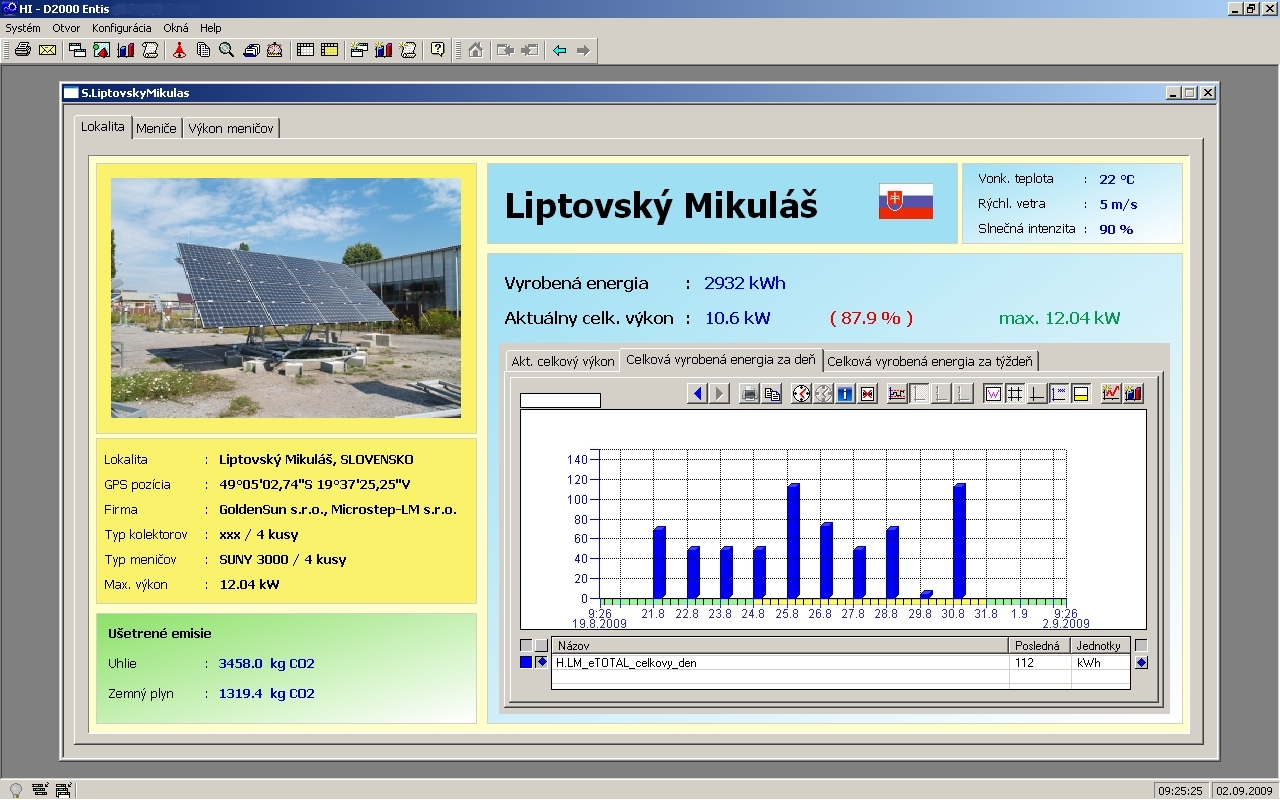Switch to the Meniče tab
This screenshot has width=1280, height=800.
point(156,128)
